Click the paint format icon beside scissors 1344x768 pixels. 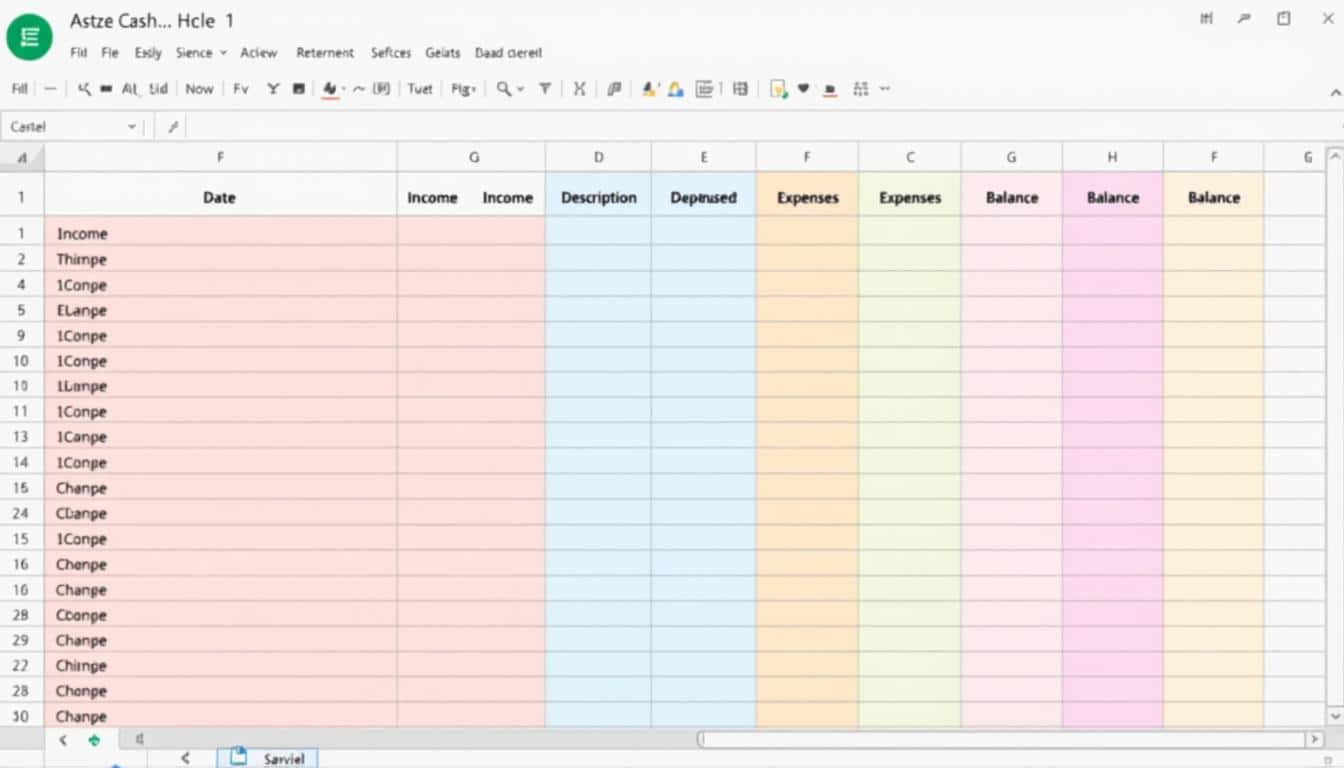(x=615, y=89)
